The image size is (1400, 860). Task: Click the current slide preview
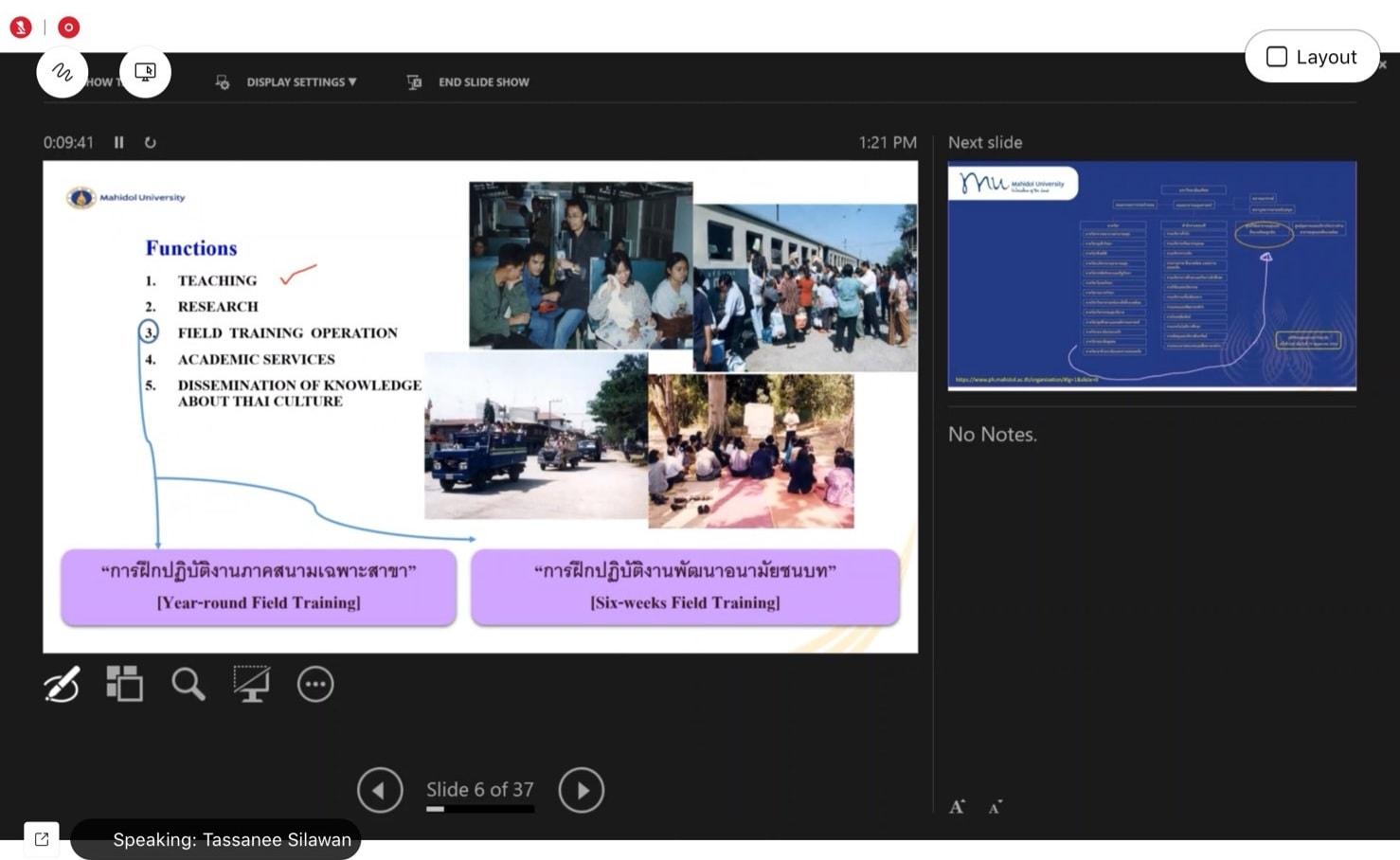480,406
